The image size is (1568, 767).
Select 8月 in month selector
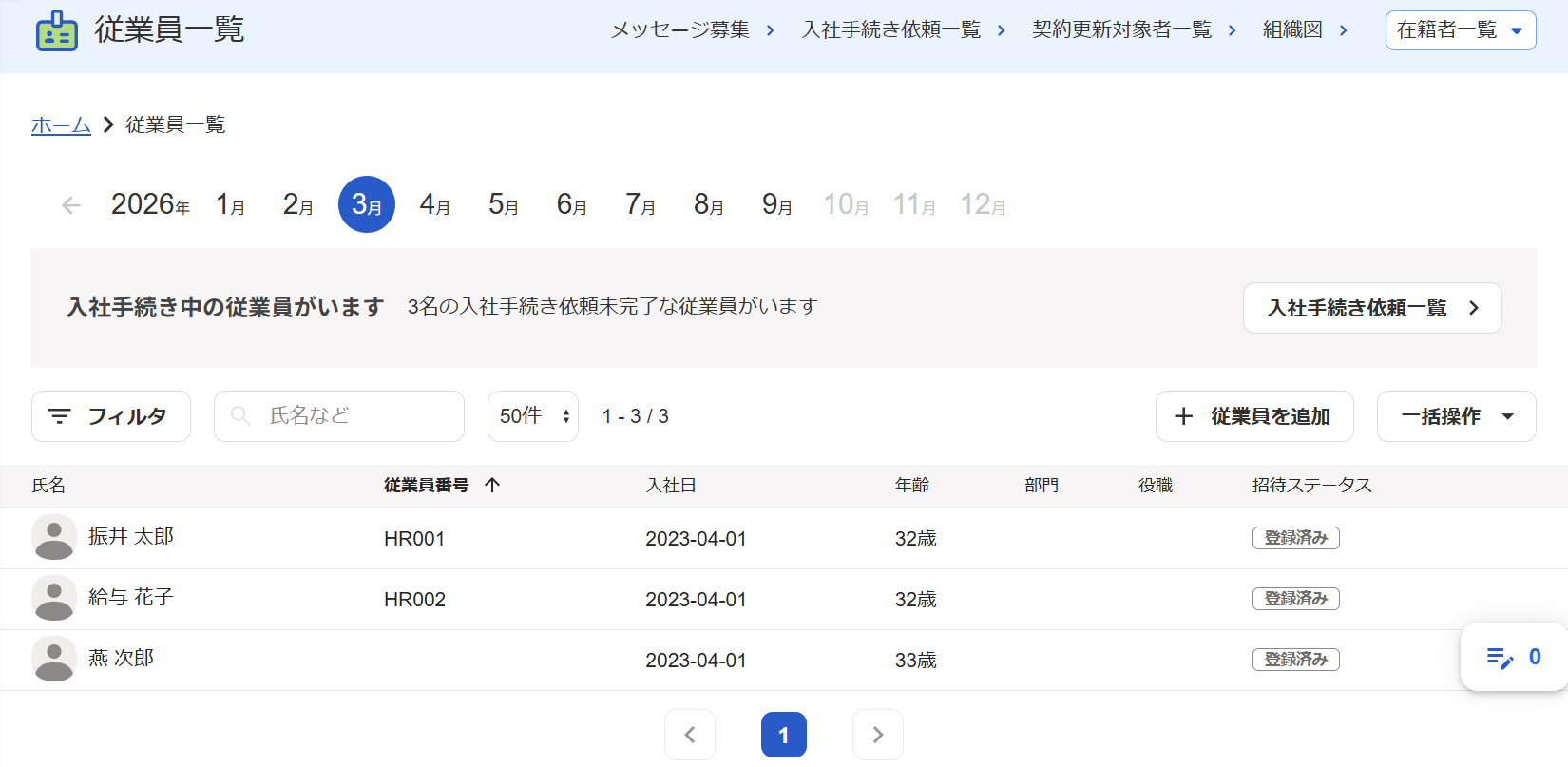[x=709, y=204]
